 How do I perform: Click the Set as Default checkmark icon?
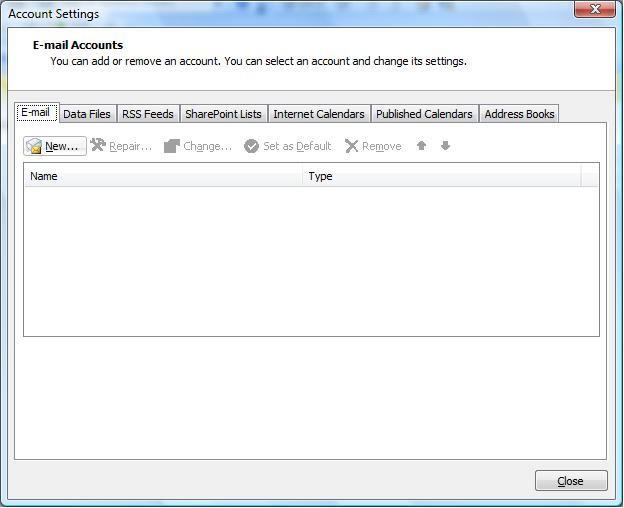[x=252, y=146]
